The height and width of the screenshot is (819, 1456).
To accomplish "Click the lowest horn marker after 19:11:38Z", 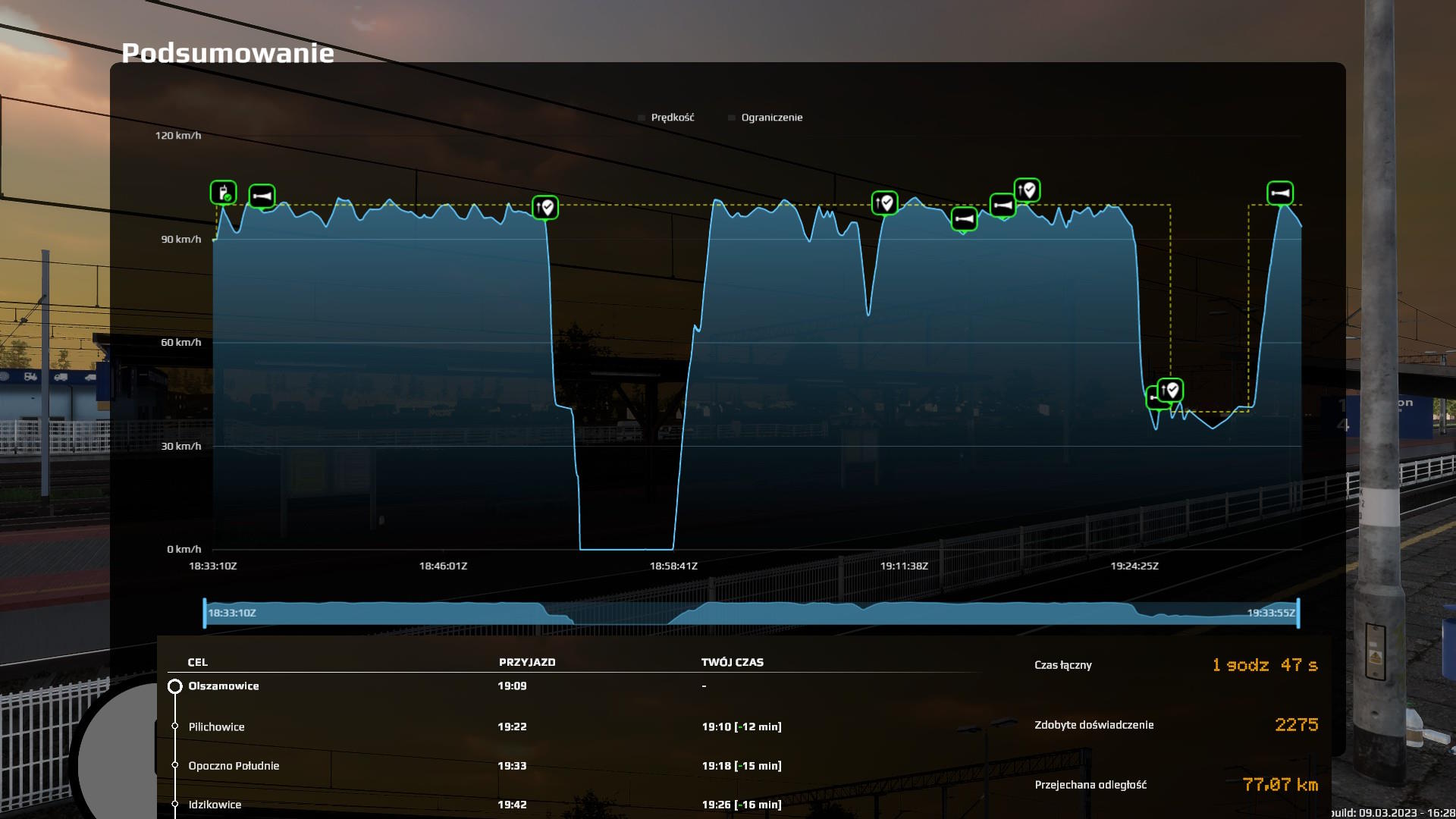I will click(x=964, y=219).
